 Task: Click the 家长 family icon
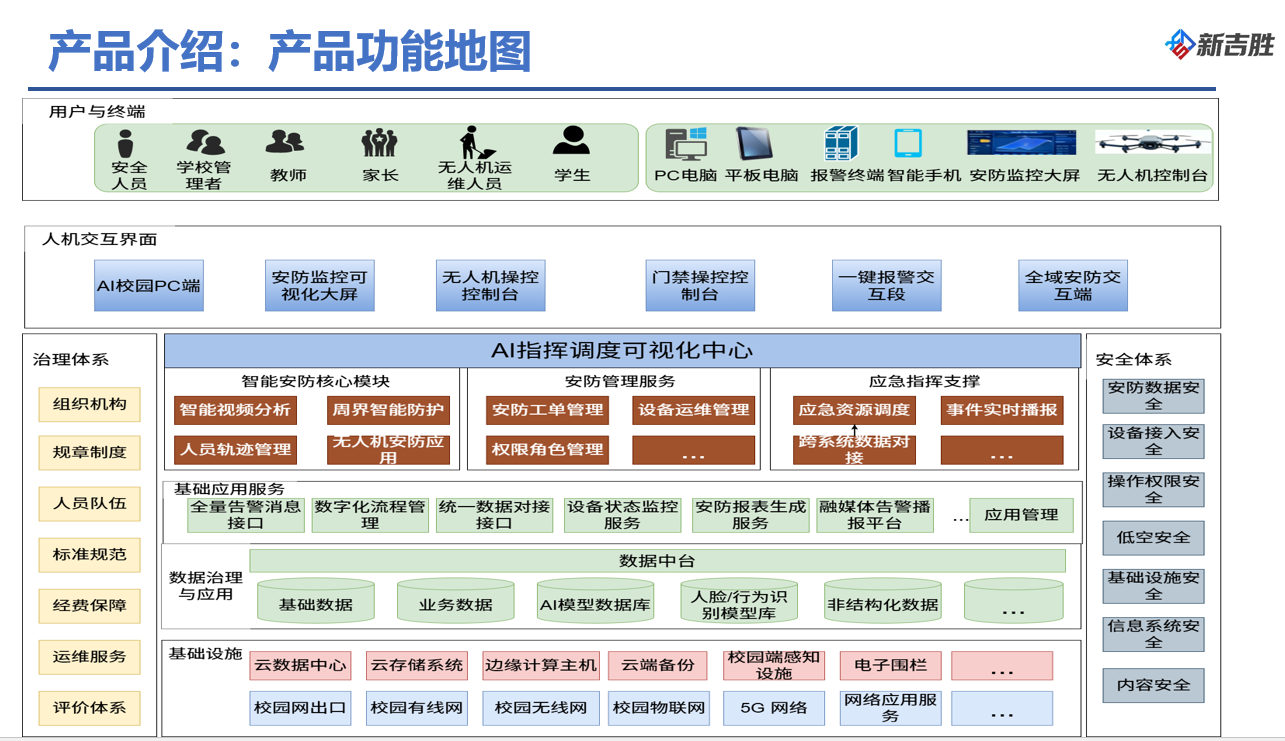379,143
